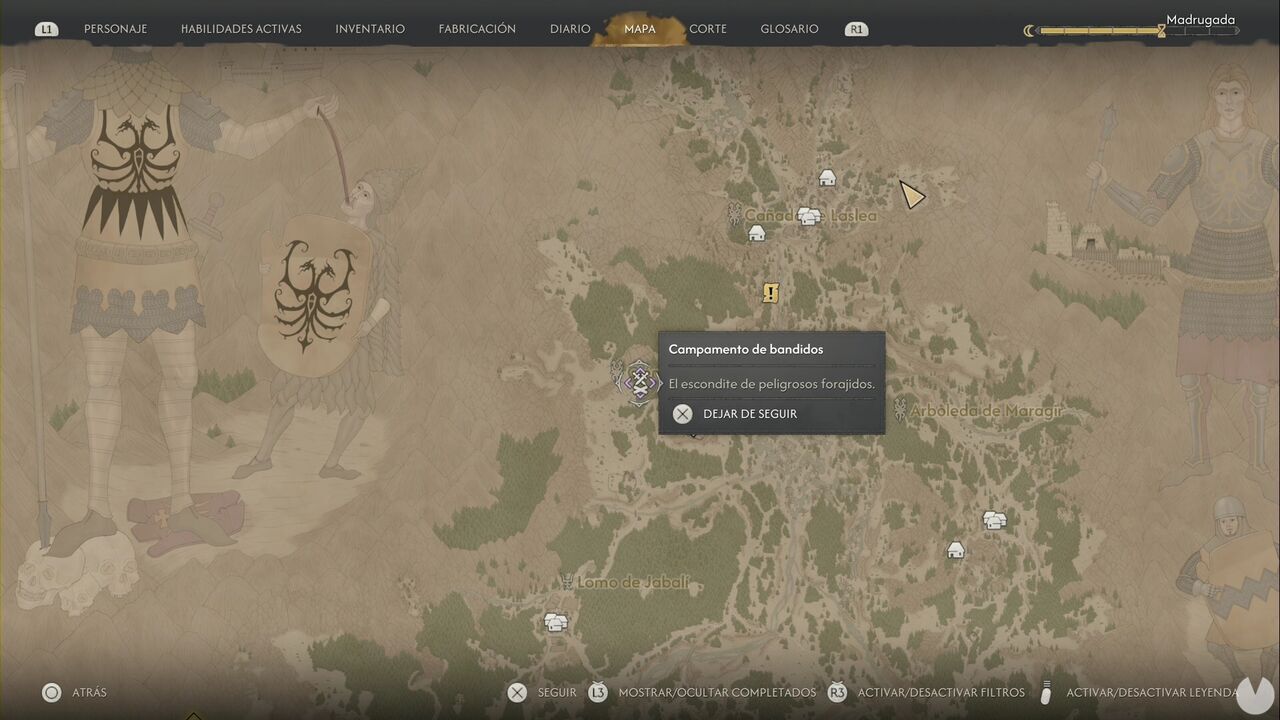Click the antler icon beside Arboleda de Maragir
Image resolution: width=1280 pixels, height=720 pixels.
[x=899, y=409]
